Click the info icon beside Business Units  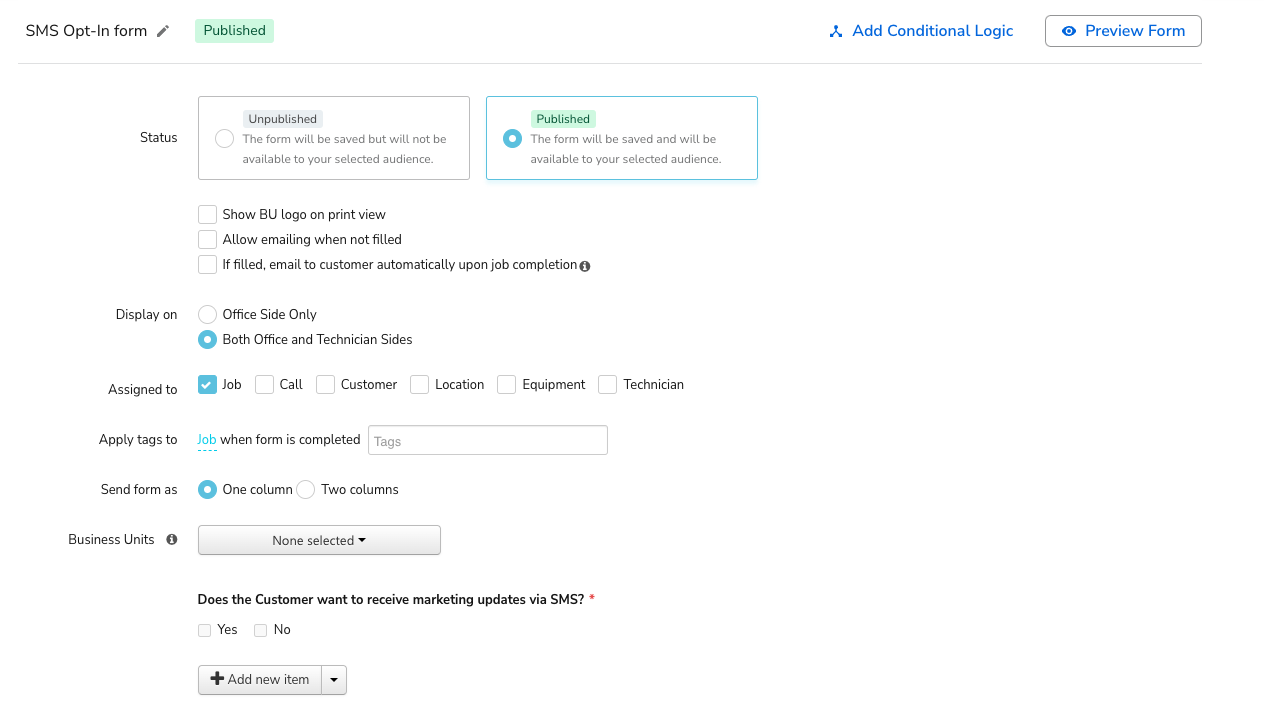(171, 539)
